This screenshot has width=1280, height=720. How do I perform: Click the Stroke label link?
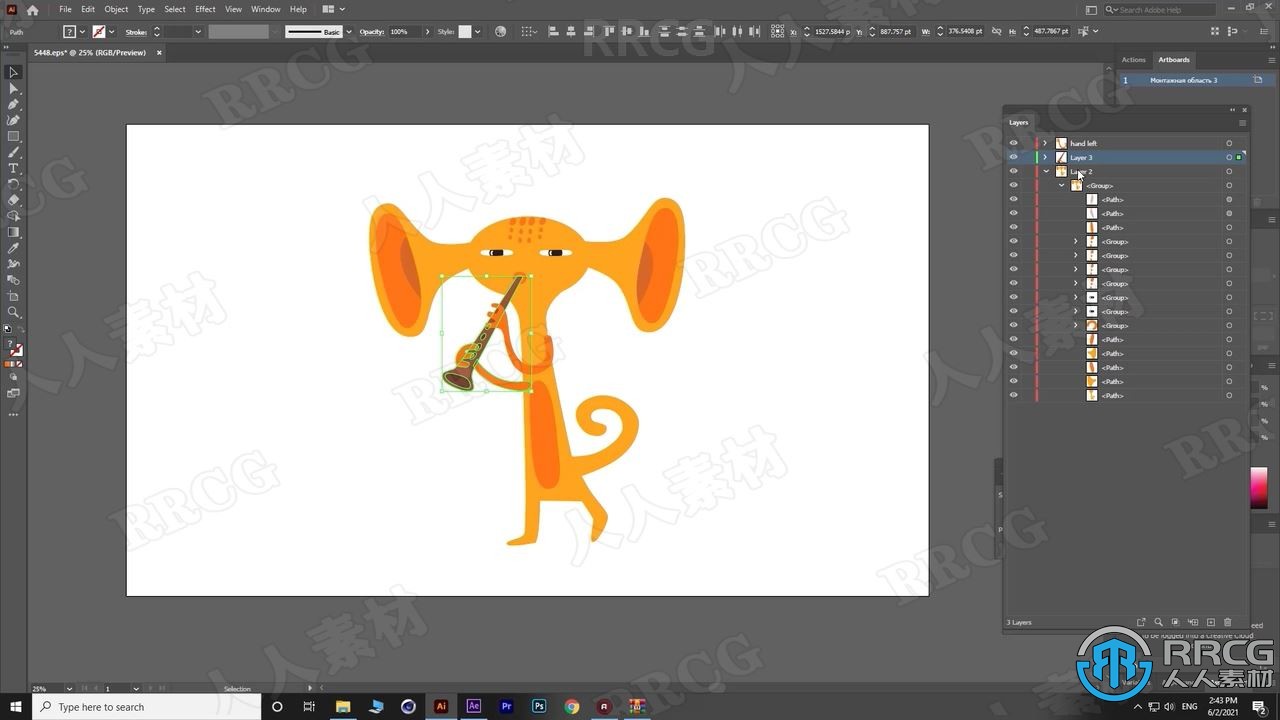(136, 32)
